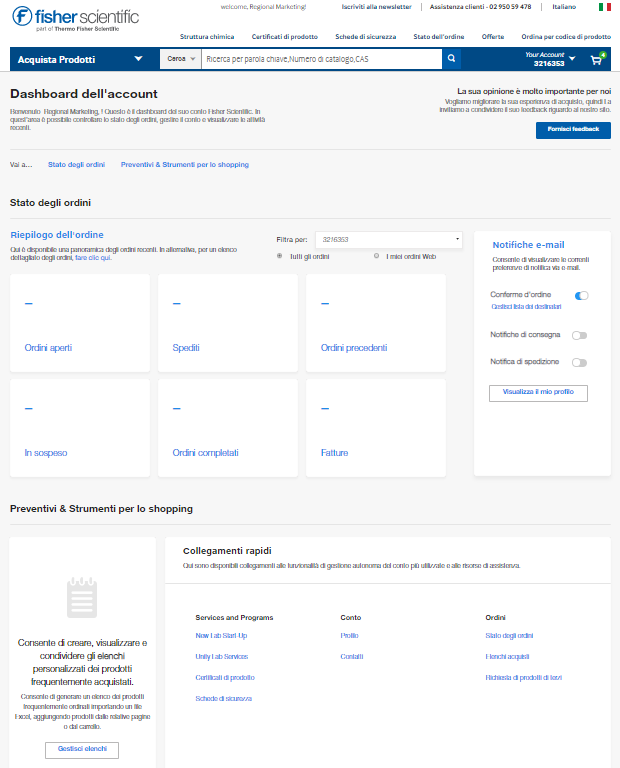Click the Italian flag icon
Image resolution: width=620 pixels, height=768 pixels.
pyautogui.click(x=604, y=7)
